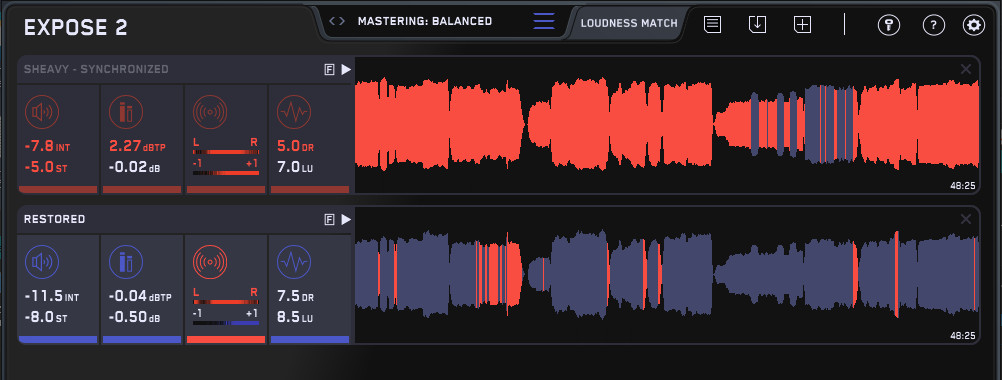Viewport: 1002px width, 380px height.
Task: Click the Restored track title
Action: [x=54, y=219]
